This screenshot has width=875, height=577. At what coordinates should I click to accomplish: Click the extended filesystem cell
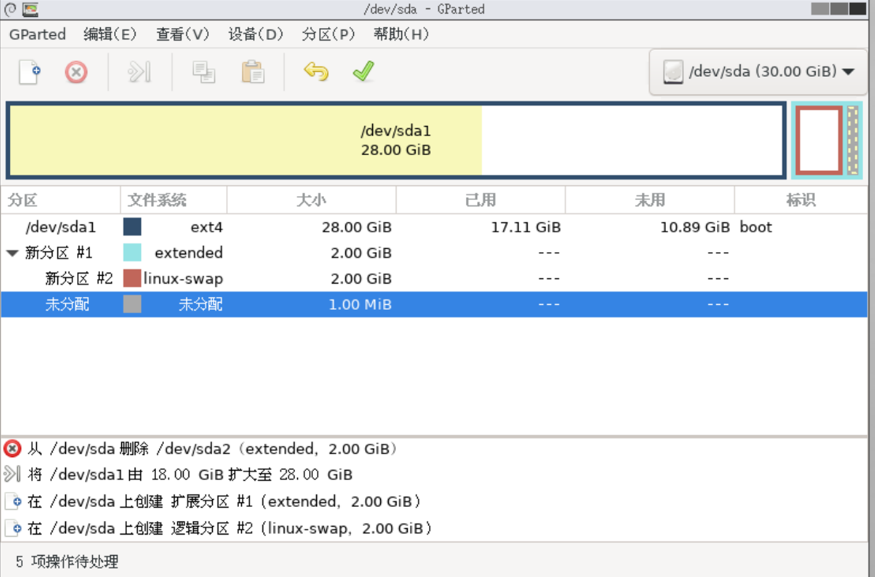(x=189, y=253)
